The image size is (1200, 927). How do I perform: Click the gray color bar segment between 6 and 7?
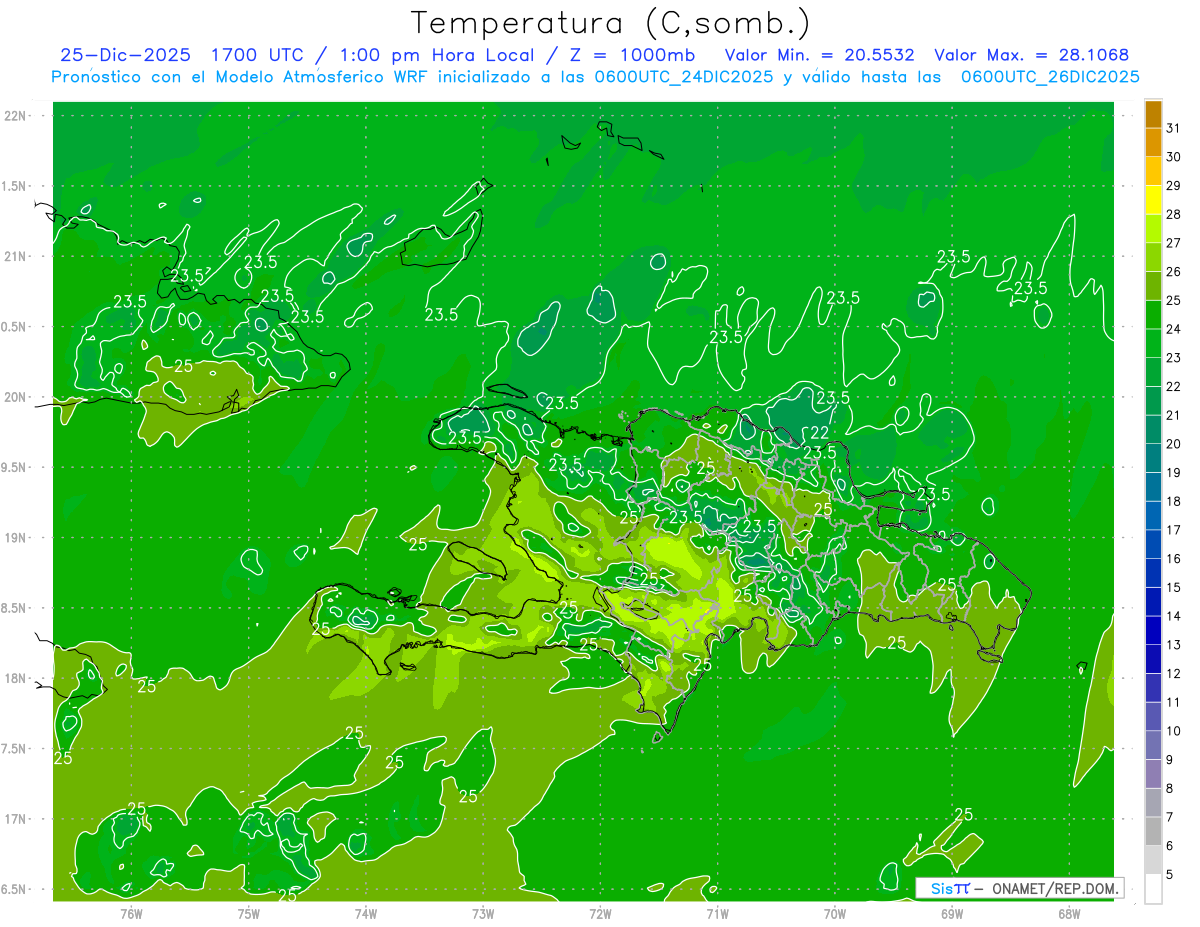[1153, 831]
